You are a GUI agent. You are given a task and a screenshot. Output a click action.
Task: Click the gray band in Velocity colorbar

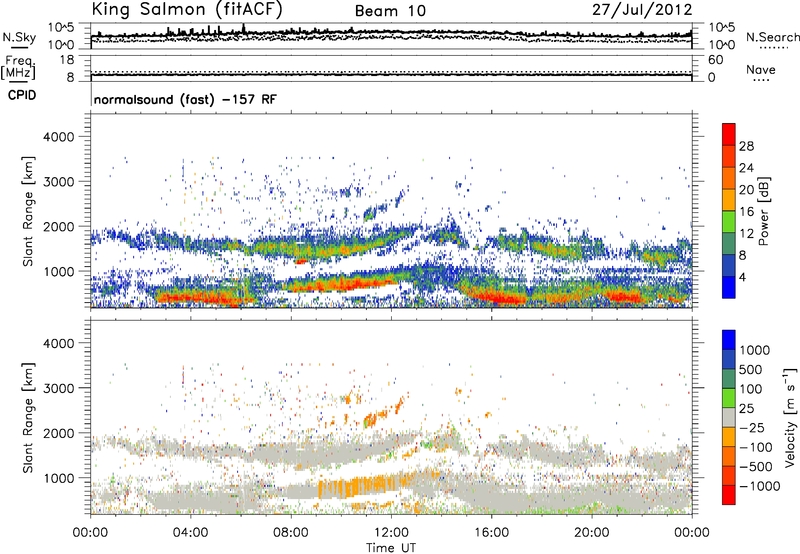coord(729,417)
